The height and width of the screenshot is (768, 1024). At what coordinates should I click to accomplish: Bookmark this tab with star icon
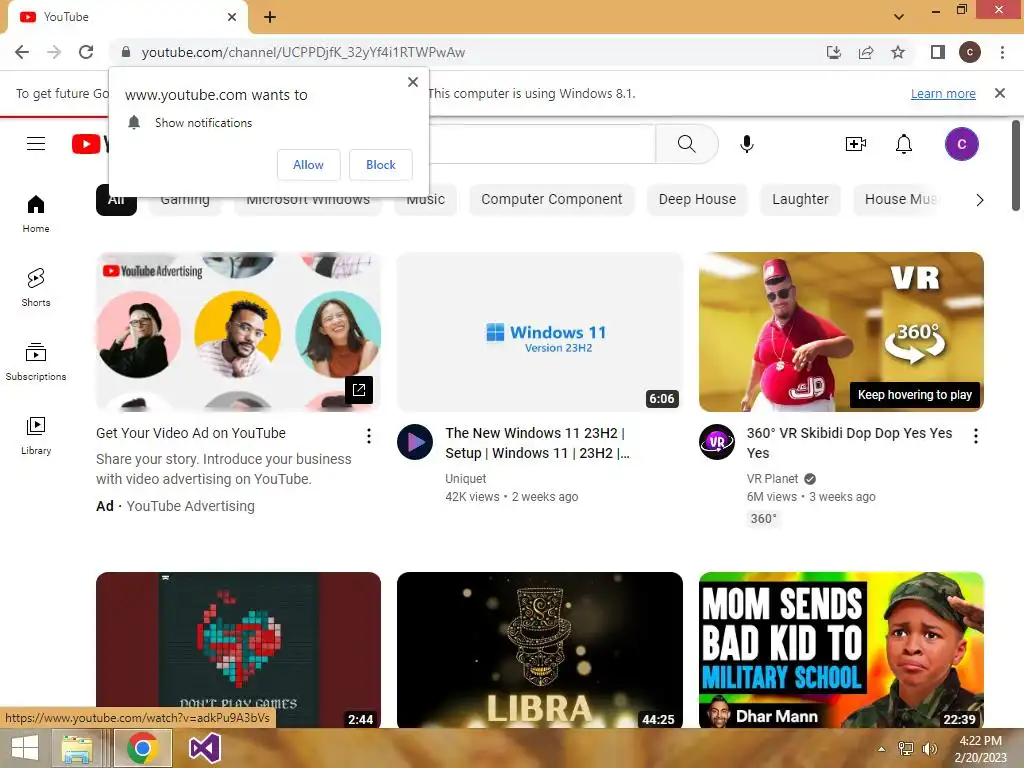click(x=898, y=52)
